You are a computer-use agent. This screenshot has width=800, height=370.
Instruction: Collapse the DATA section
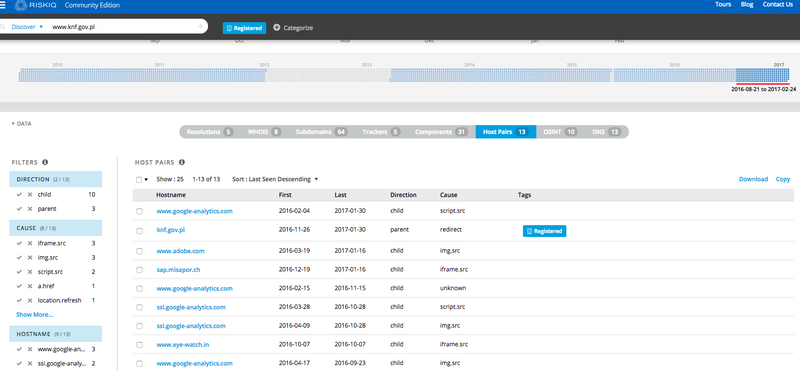tap(21, 124)
